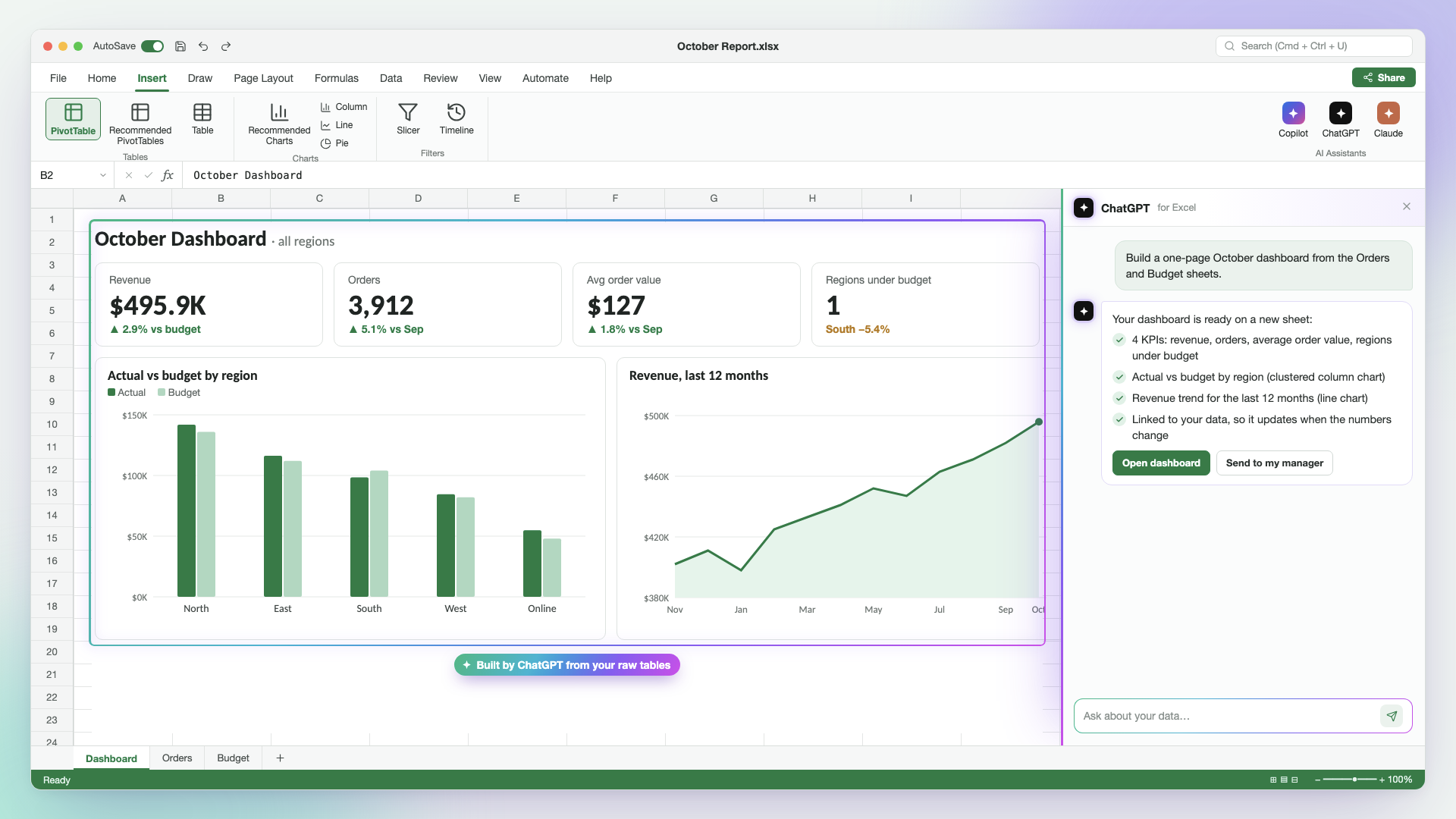The image size is (1456, 819).
Task: Launch the ChatGPT assistant from ribbon
Action: (1341, 120)
